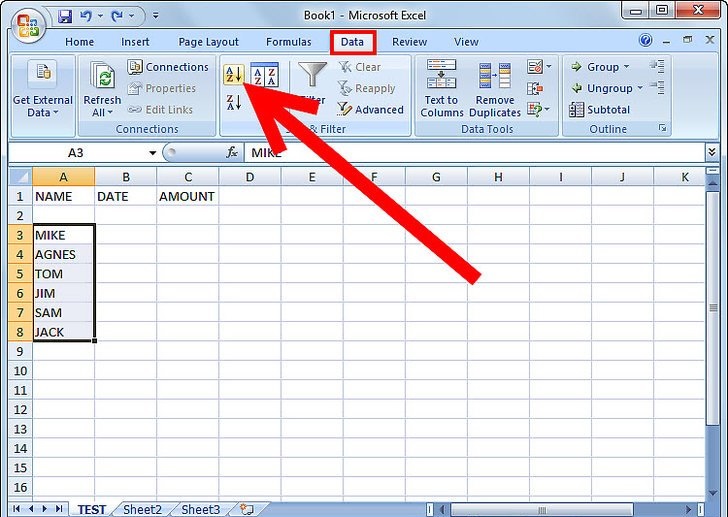Switch to the Formulas ribbon tab
The width and height of the screenshot is (728, 517).
pyautogui.click(x=288, y=42)
